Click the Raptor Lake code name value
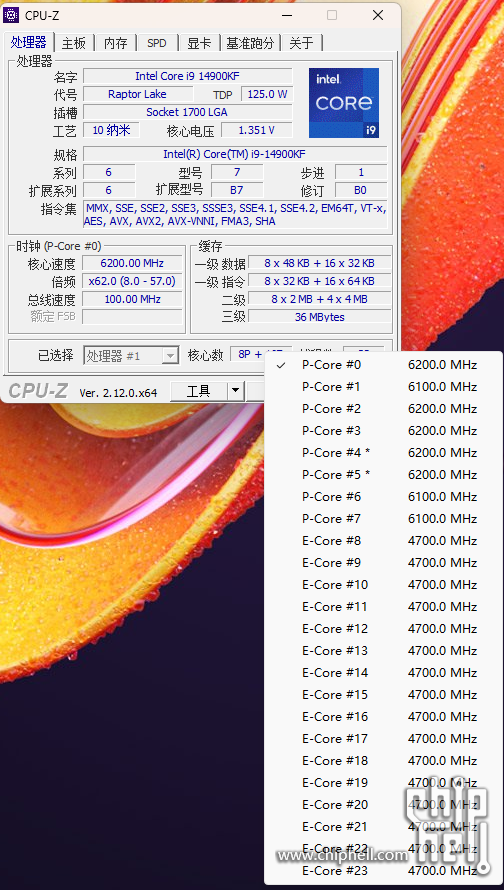This screenshot has width=504, height=890. 138,94
